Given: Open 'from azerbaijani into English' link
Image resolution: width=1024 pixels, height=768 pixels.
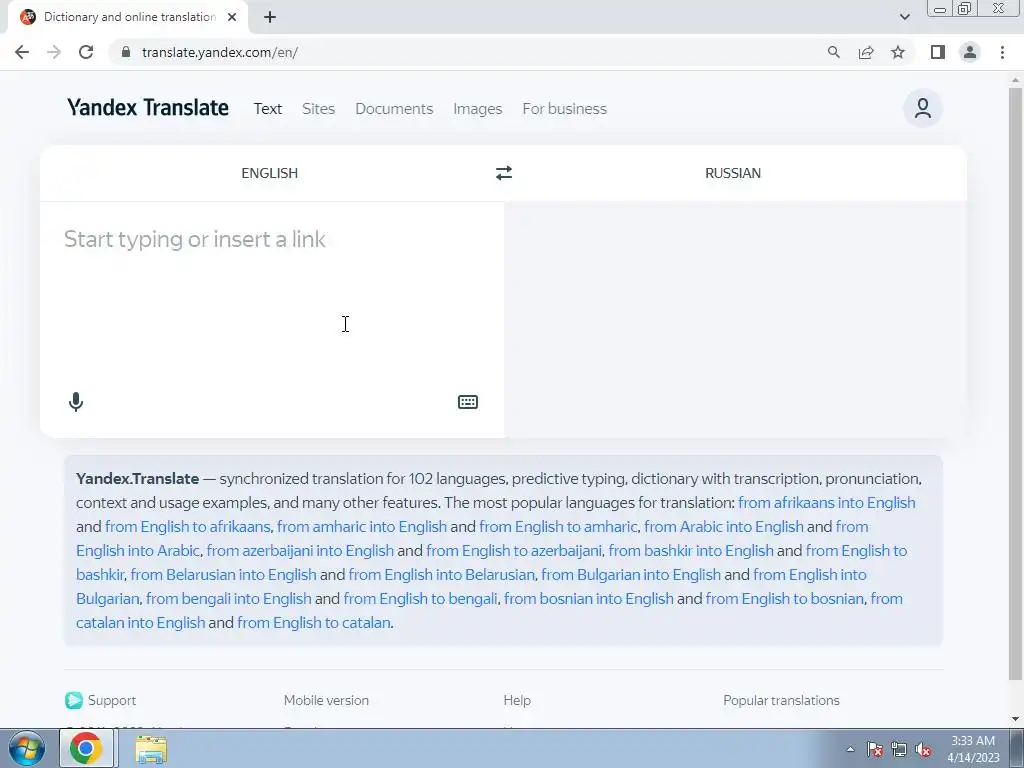Looking at the screenshot, I should click(x=300, y=551).
